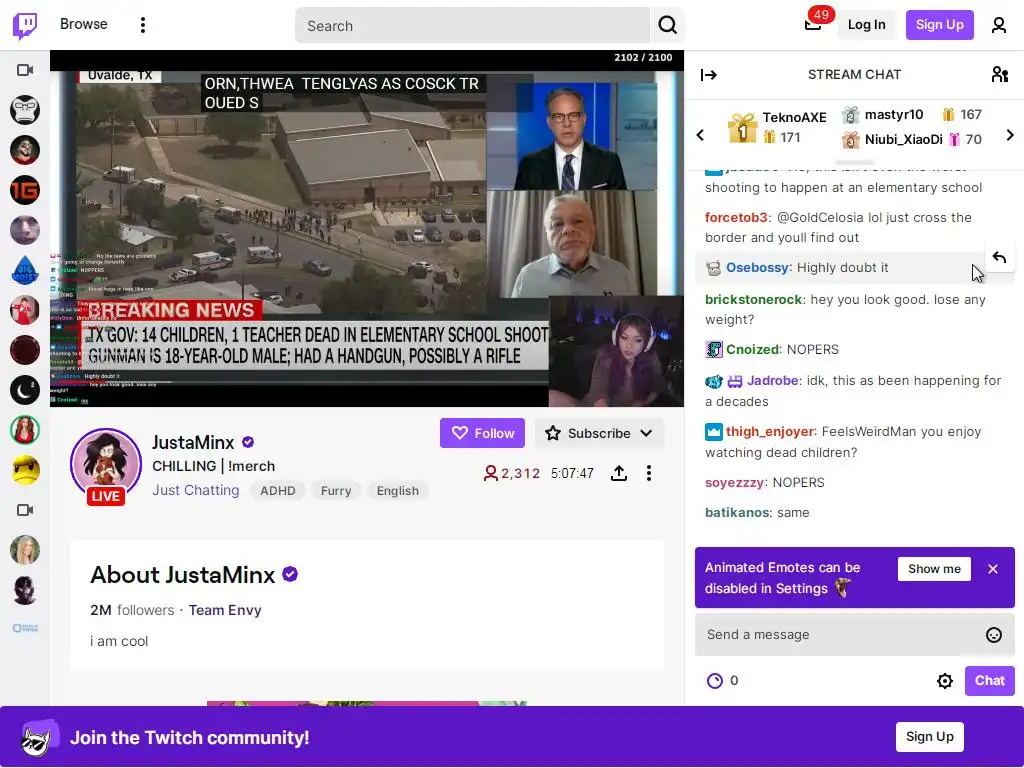
Task: Open forcetob3's username in chat
Action: 737,217
